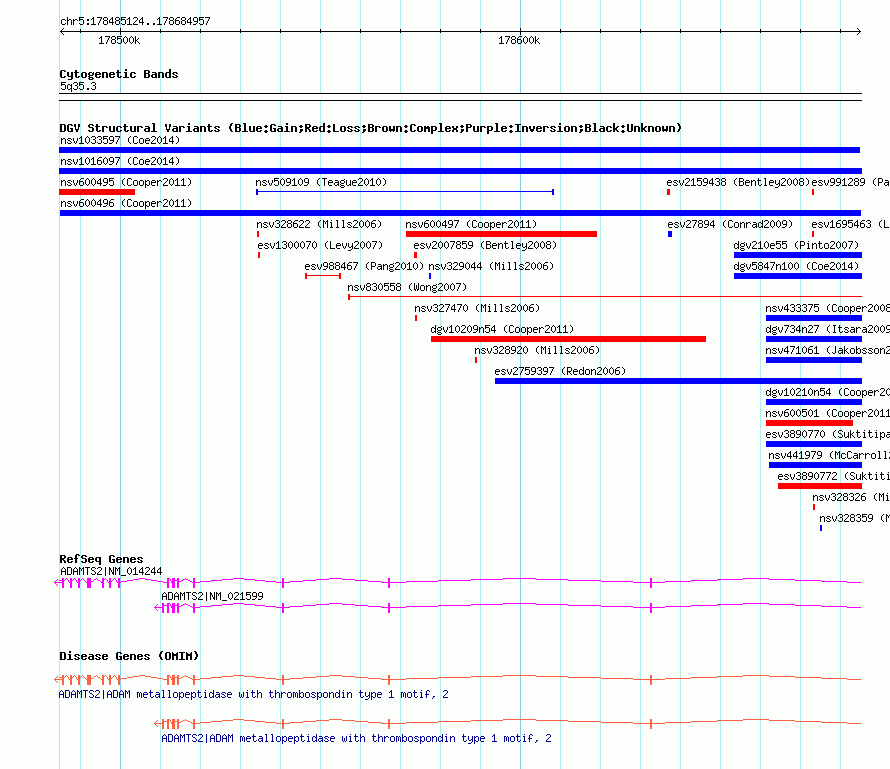This screenshot has width=890, height=769.
Task: Open the second OMIM ADAMTS2 metallopeptidase link
Action: point(356,739)
